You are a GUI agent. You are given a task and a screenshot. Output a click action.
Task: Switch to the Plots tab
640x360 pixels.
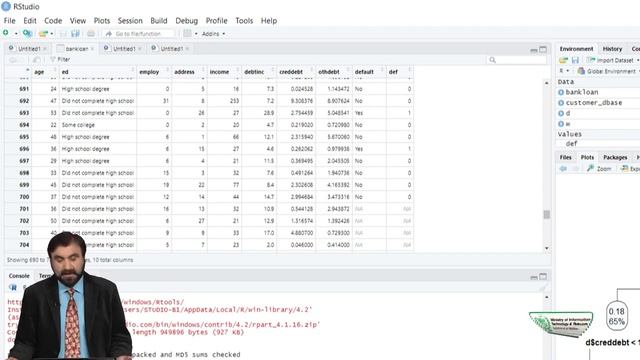(587, 157)
